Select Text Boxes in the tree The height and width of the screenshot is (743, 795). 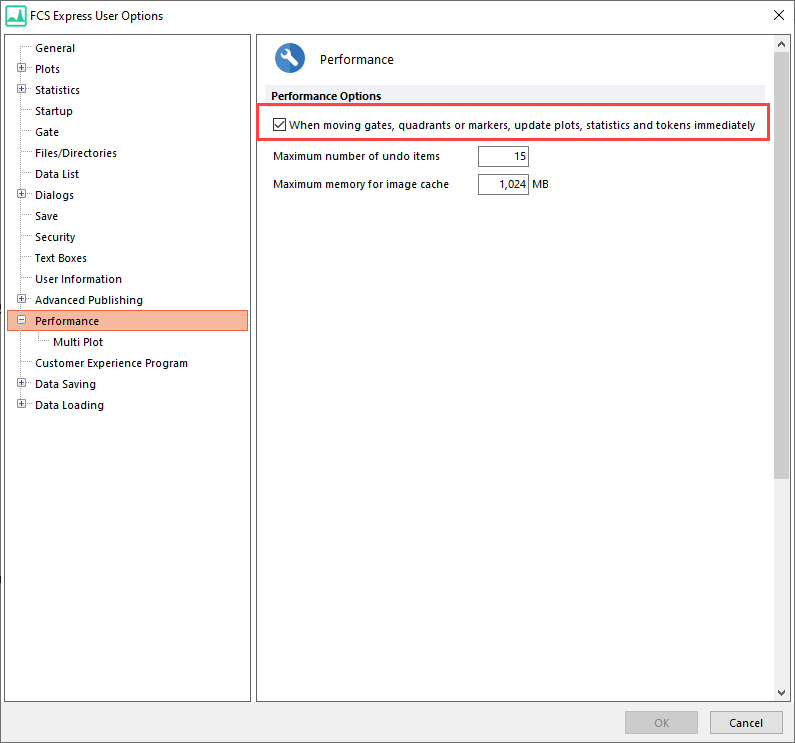coord(60,258)
